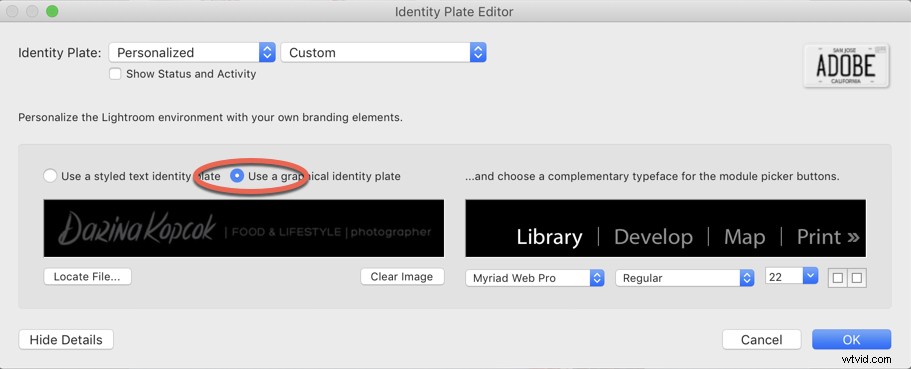Select Use a styled text identity plate
911x369 pixels.
click(50, 175)
